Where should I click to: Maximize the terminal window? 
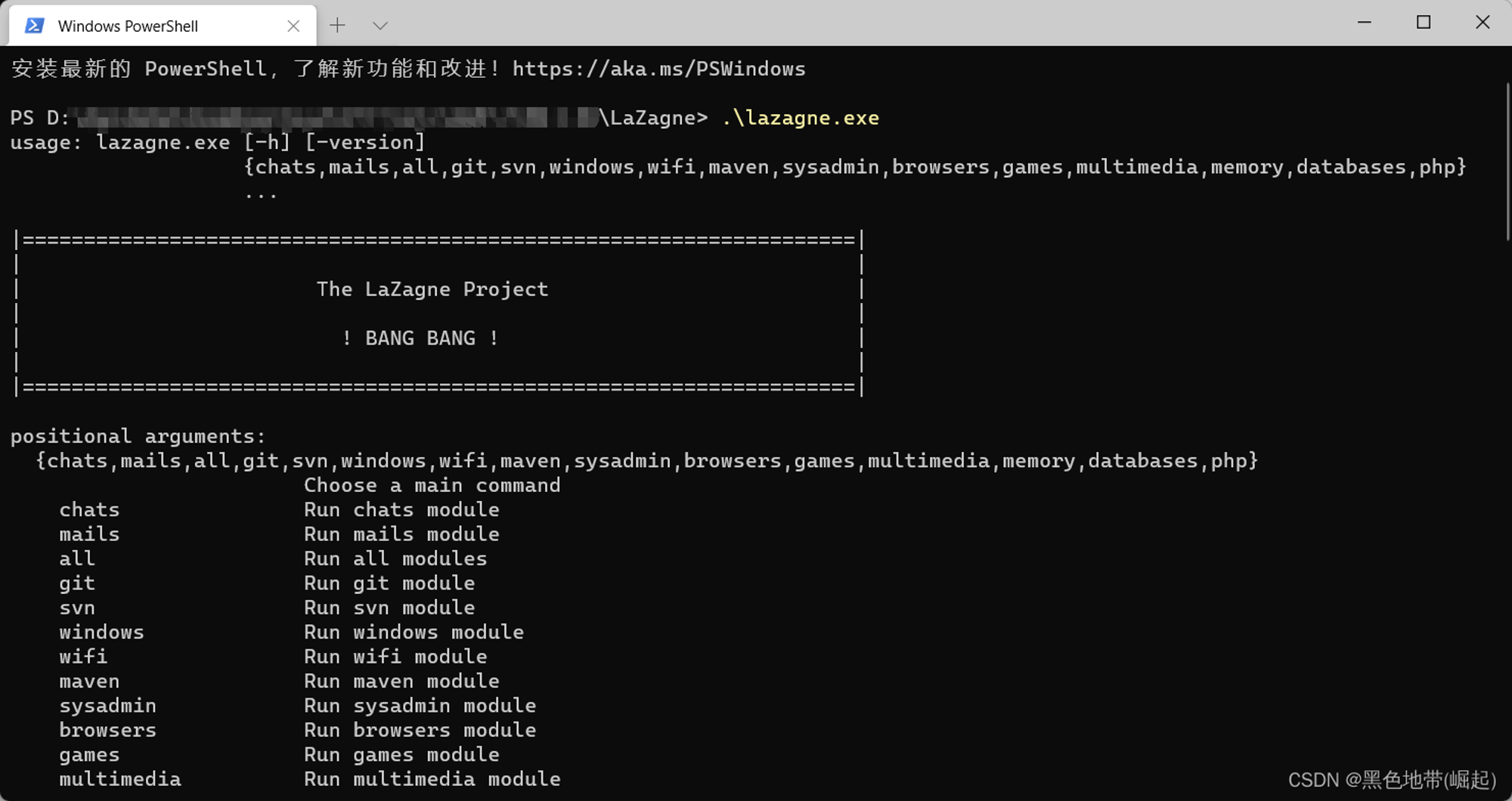pos(1424,23)
